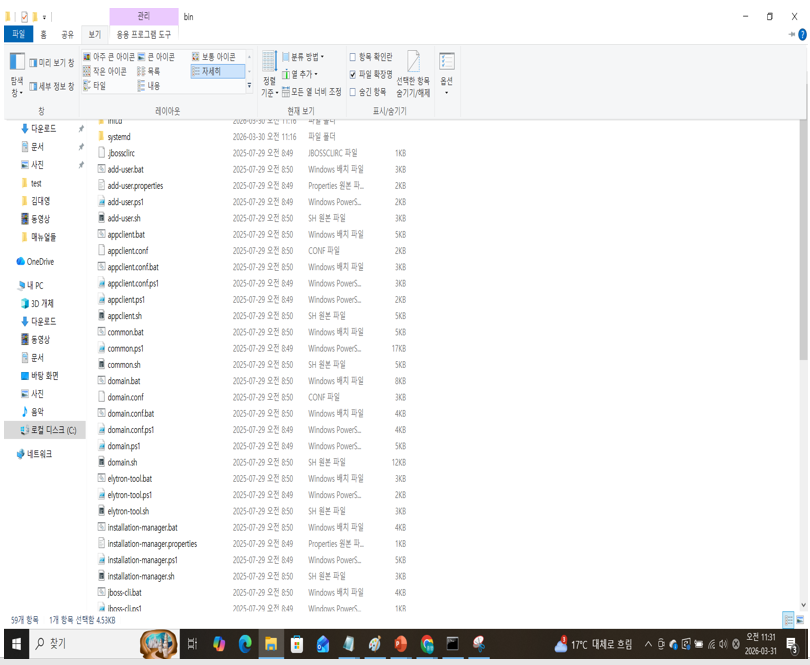Open the help question mark icon
The height and width of the screenshot is (665, 810).
coord(802,35)
